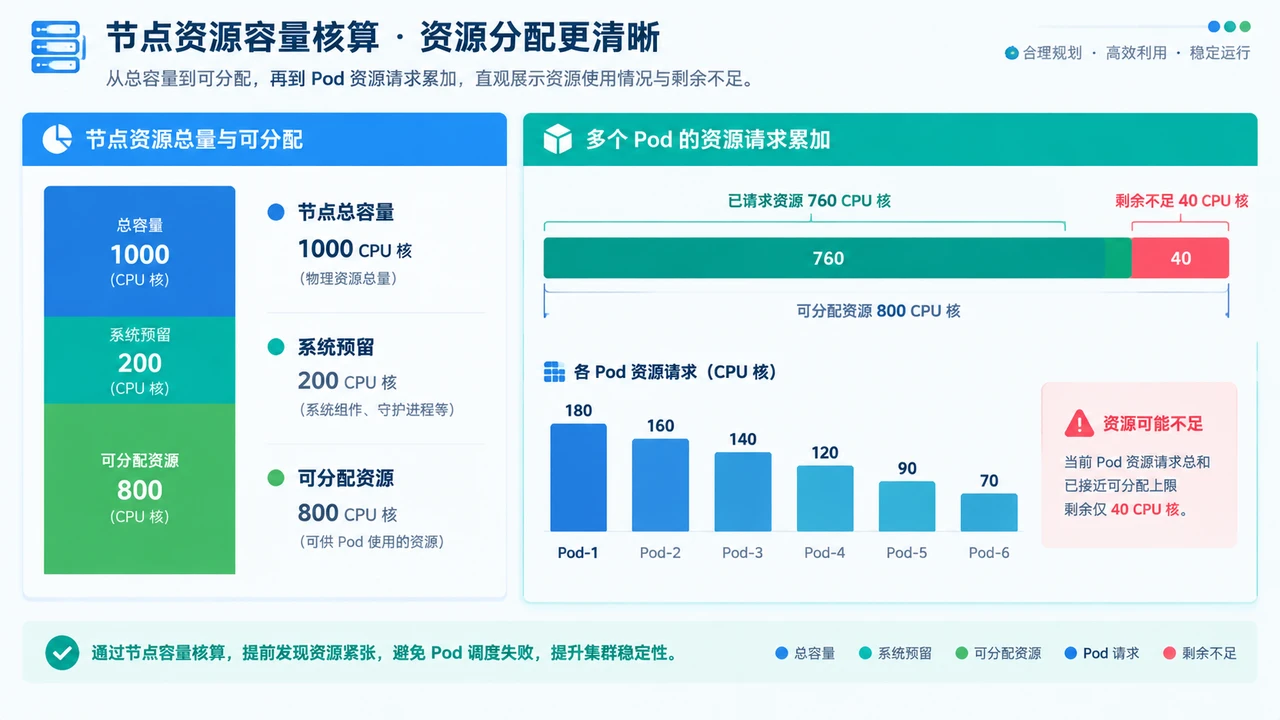Click the green bullet before 可分配资源 above 800 CPU 核
This screenshot has width=1280, height=720.
click(x=276, y=478)
